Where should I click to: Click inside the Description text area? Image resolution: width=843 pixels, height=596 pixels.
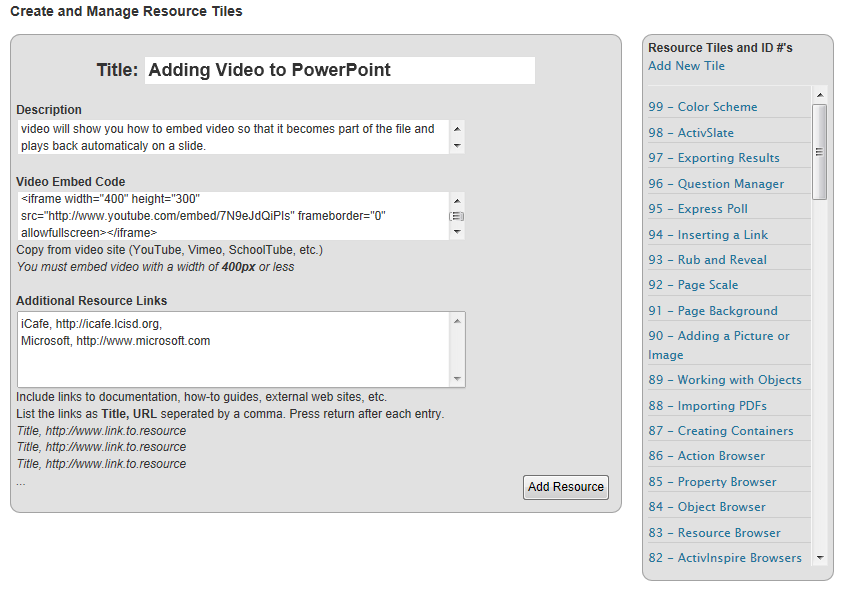[x=234, y=138]
